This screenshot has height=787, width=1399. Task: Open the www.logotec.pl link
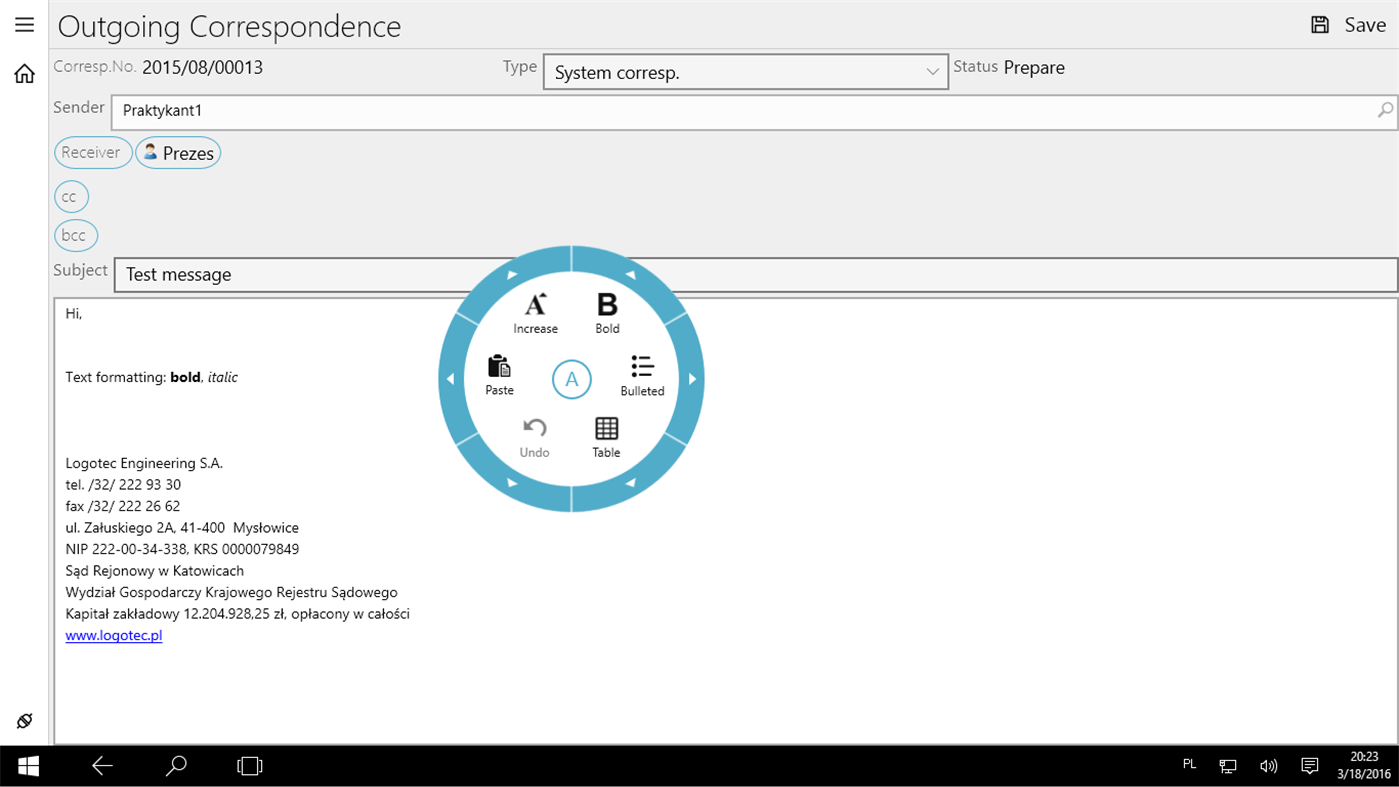pyautogui.click(x=114, y=636)
